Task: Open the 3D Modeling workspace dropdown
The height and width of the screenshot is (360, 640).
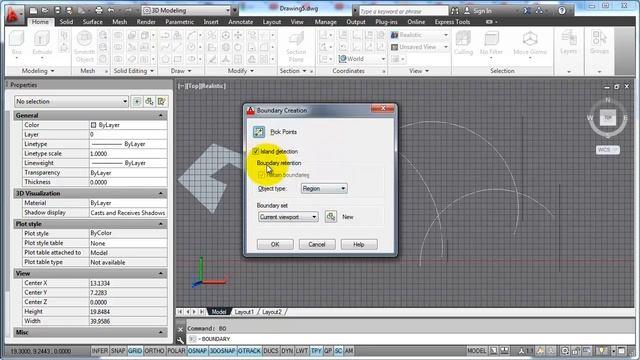Action: click(x=187, y=11)
